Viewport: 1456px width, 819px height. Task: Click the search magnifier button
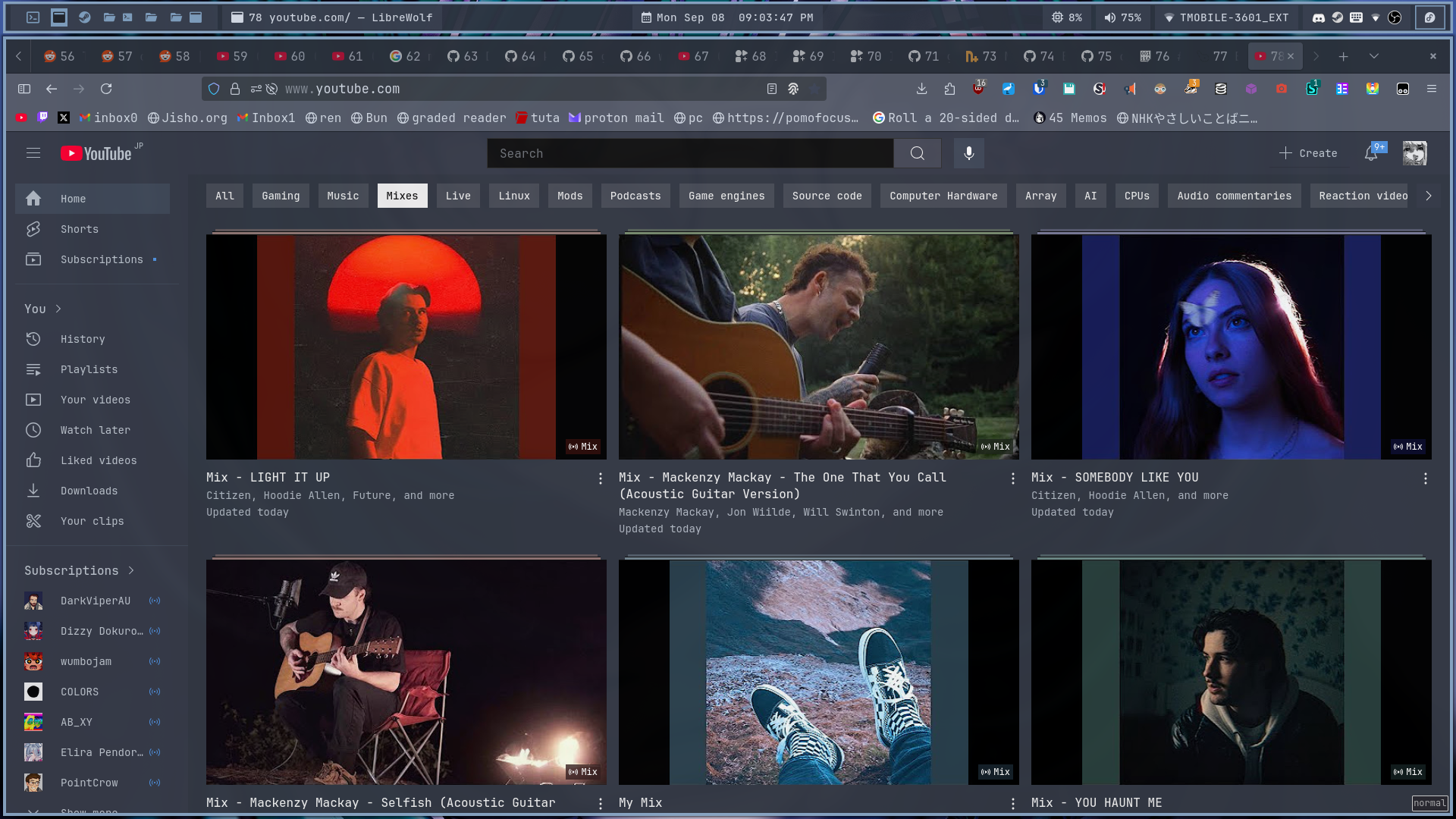click(917, 153)
